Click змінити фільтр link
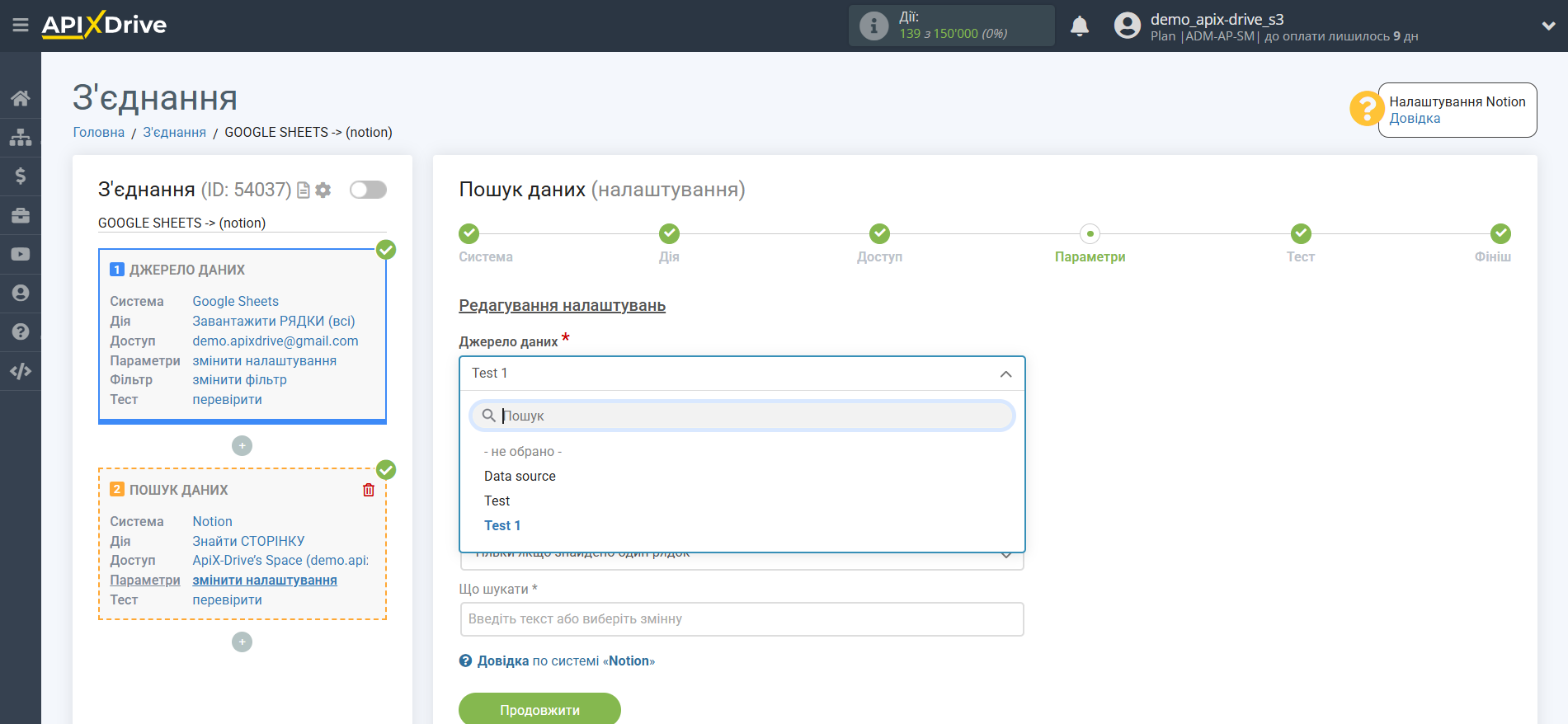 click(x=239, y=380)
